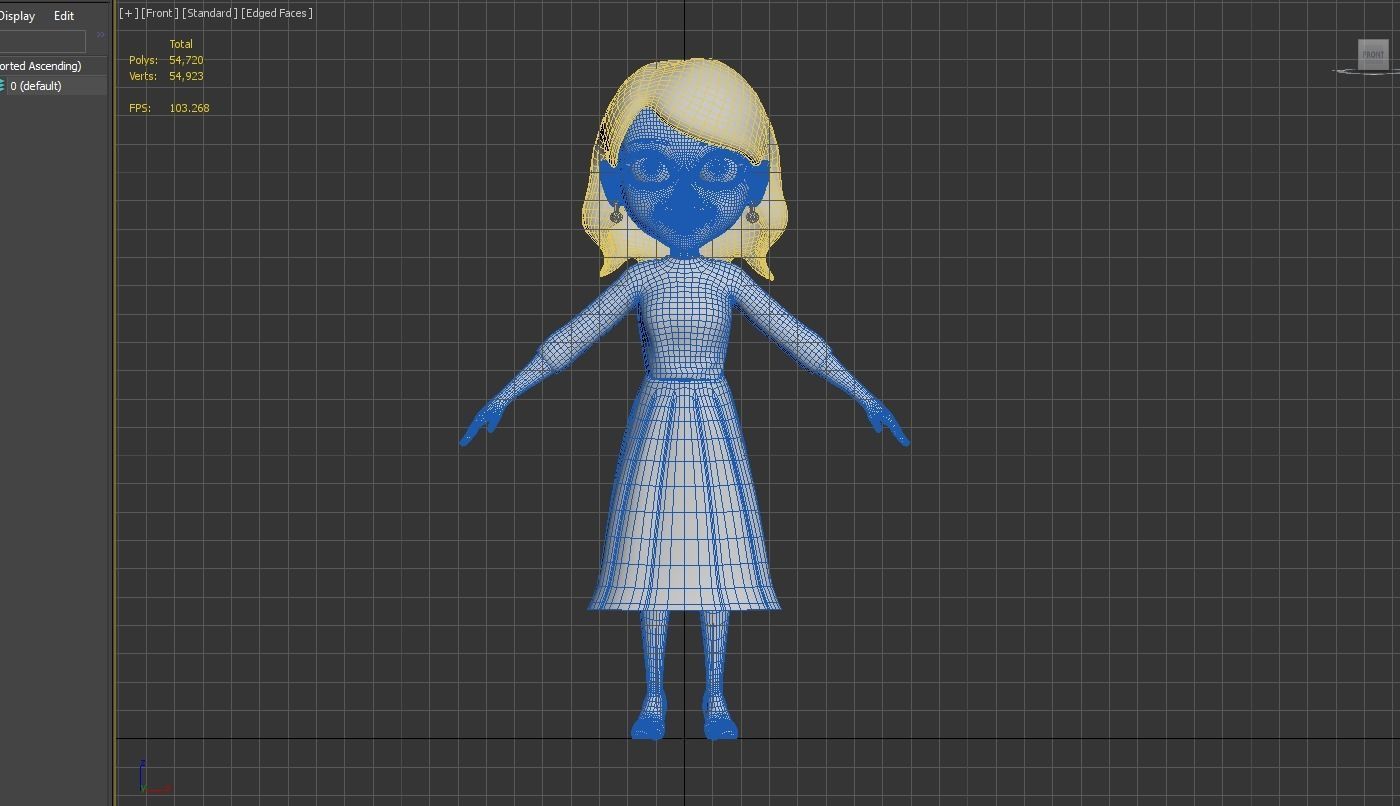
Task: Open the [+] viewport general menu
Action: (x=128, y=13)
